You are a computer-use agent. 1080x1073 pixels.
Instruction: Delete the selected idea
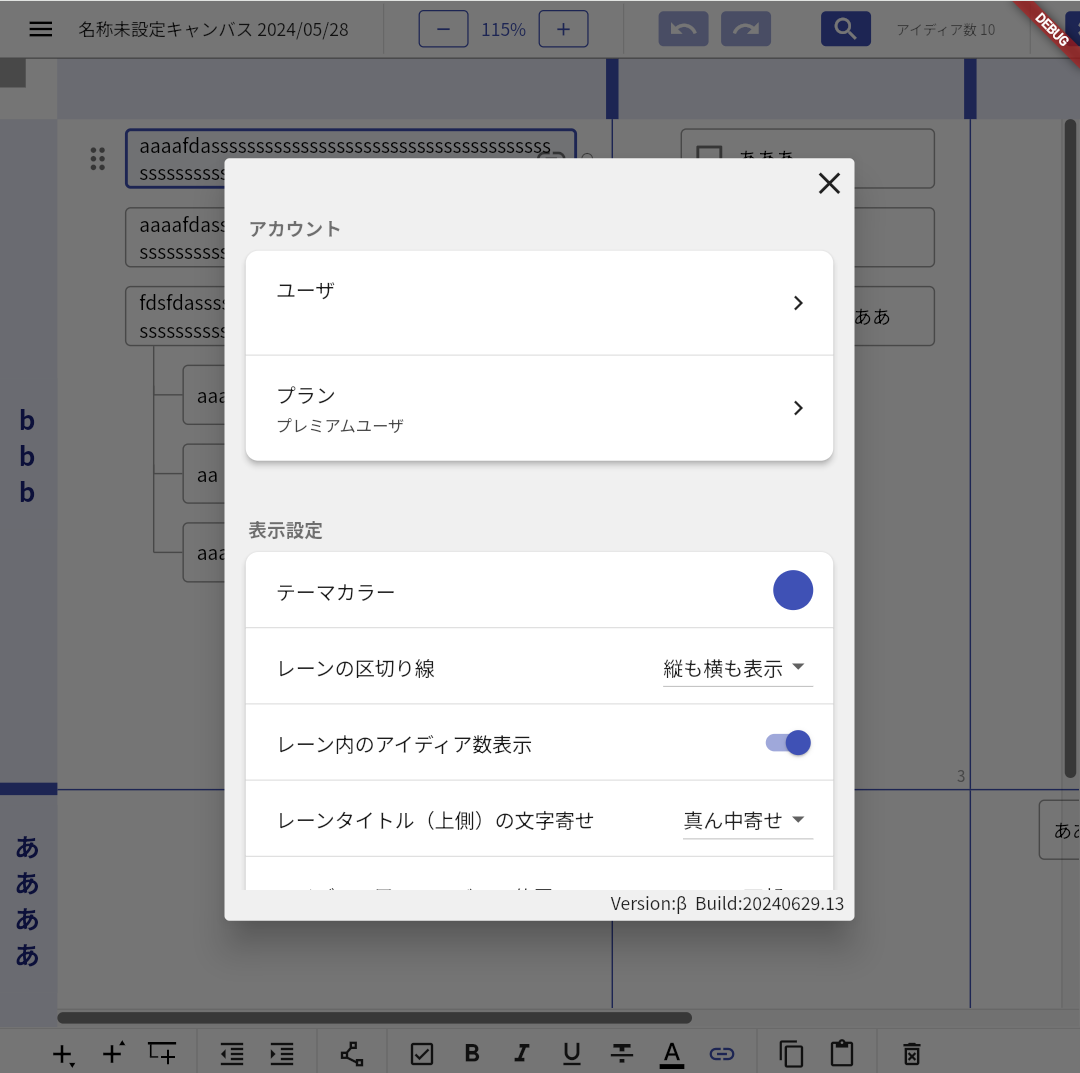click(x=912, y=1054)
